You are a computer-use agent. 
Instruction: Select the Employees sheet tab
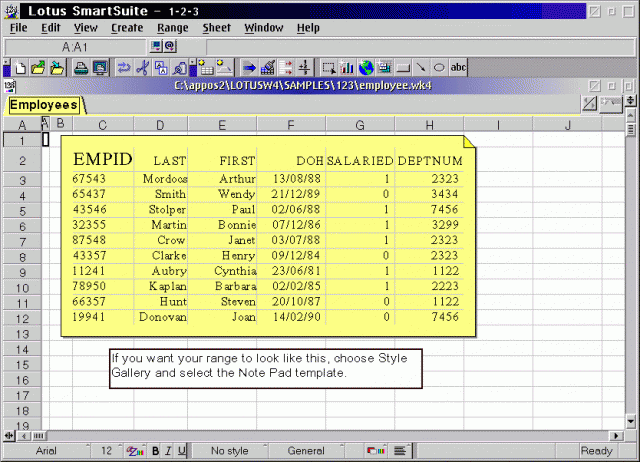(x=44, y=105)
